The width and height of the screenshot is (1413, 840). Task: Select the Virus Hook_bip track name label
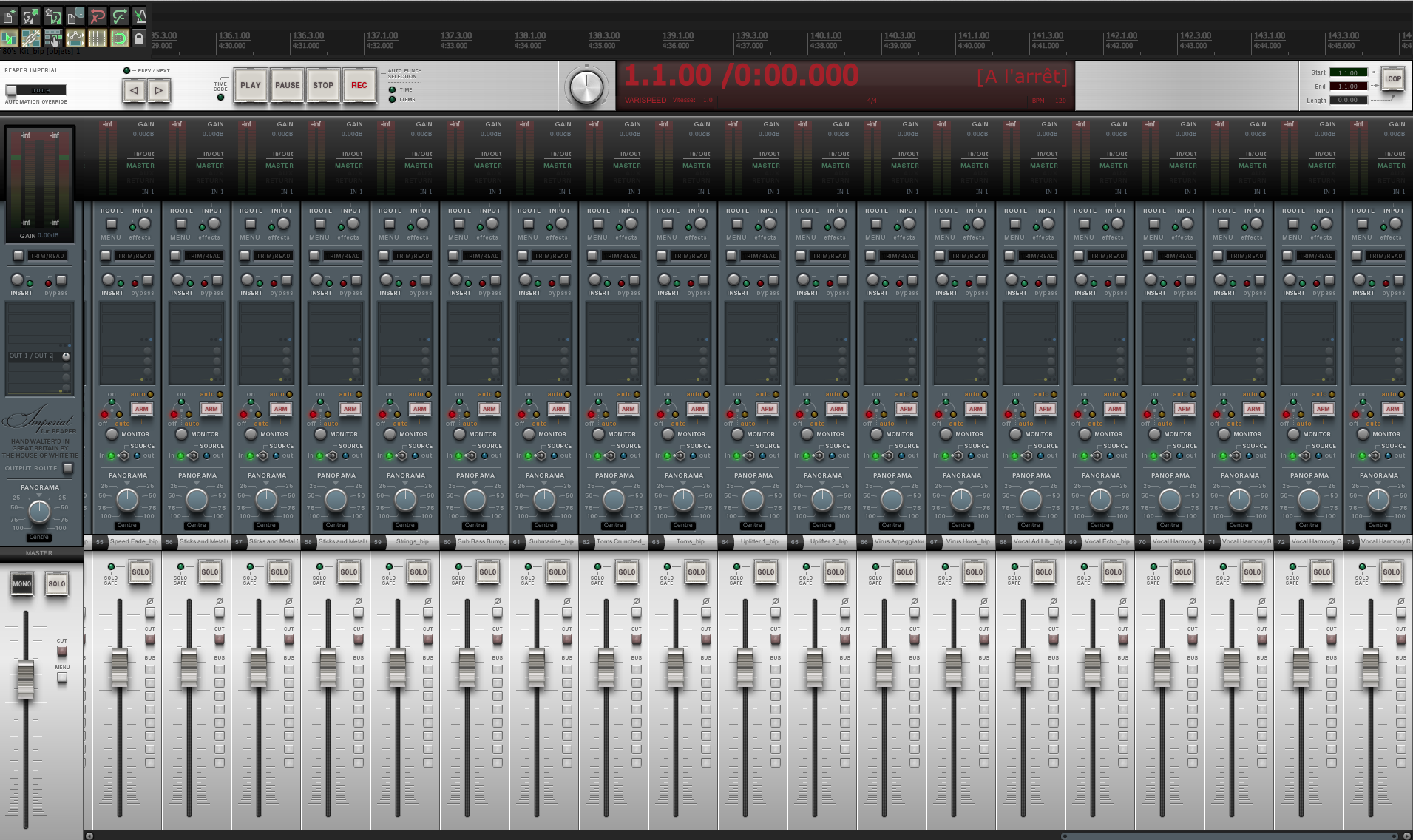pyautogui.click(x=969, y=542)
